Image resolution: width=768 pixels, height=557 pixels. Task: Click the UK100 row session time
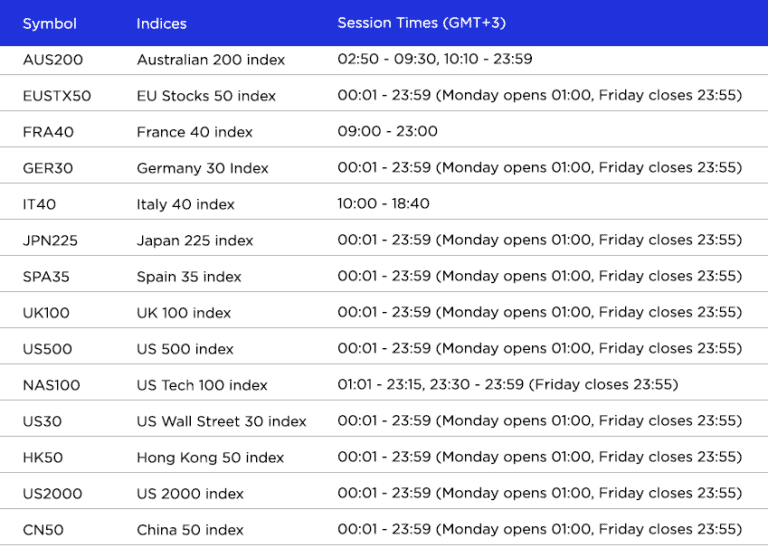(539, 312)
